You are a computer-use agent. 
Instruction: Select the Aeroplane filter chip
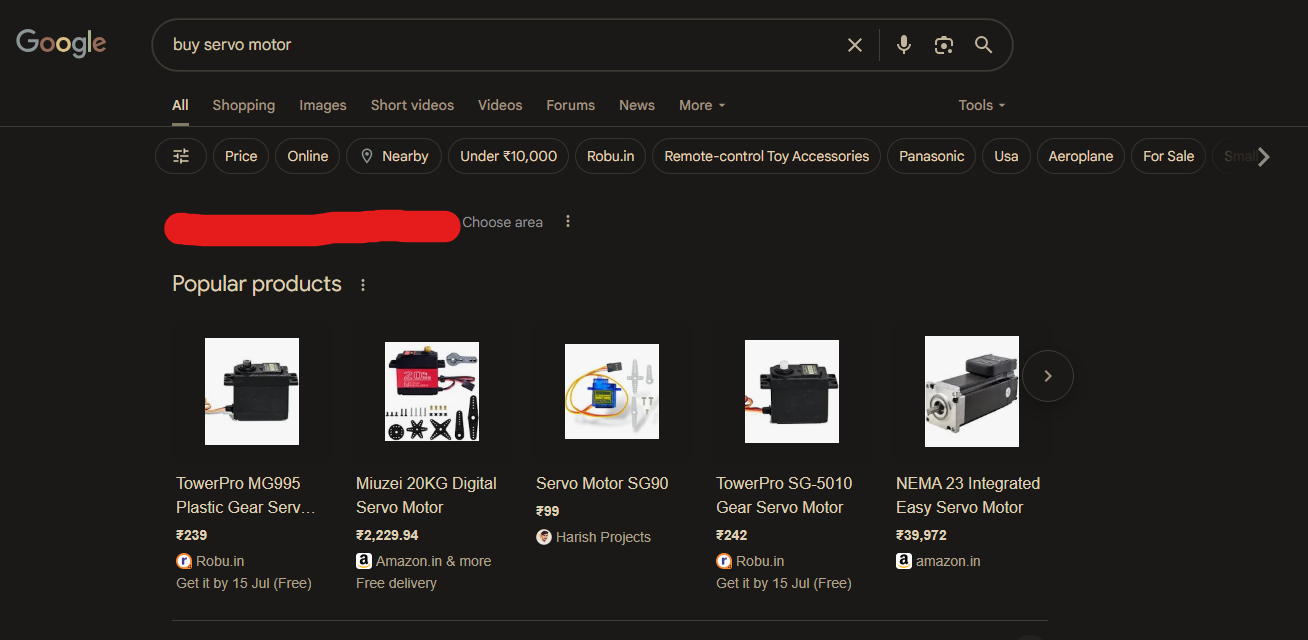point(1081,156)
